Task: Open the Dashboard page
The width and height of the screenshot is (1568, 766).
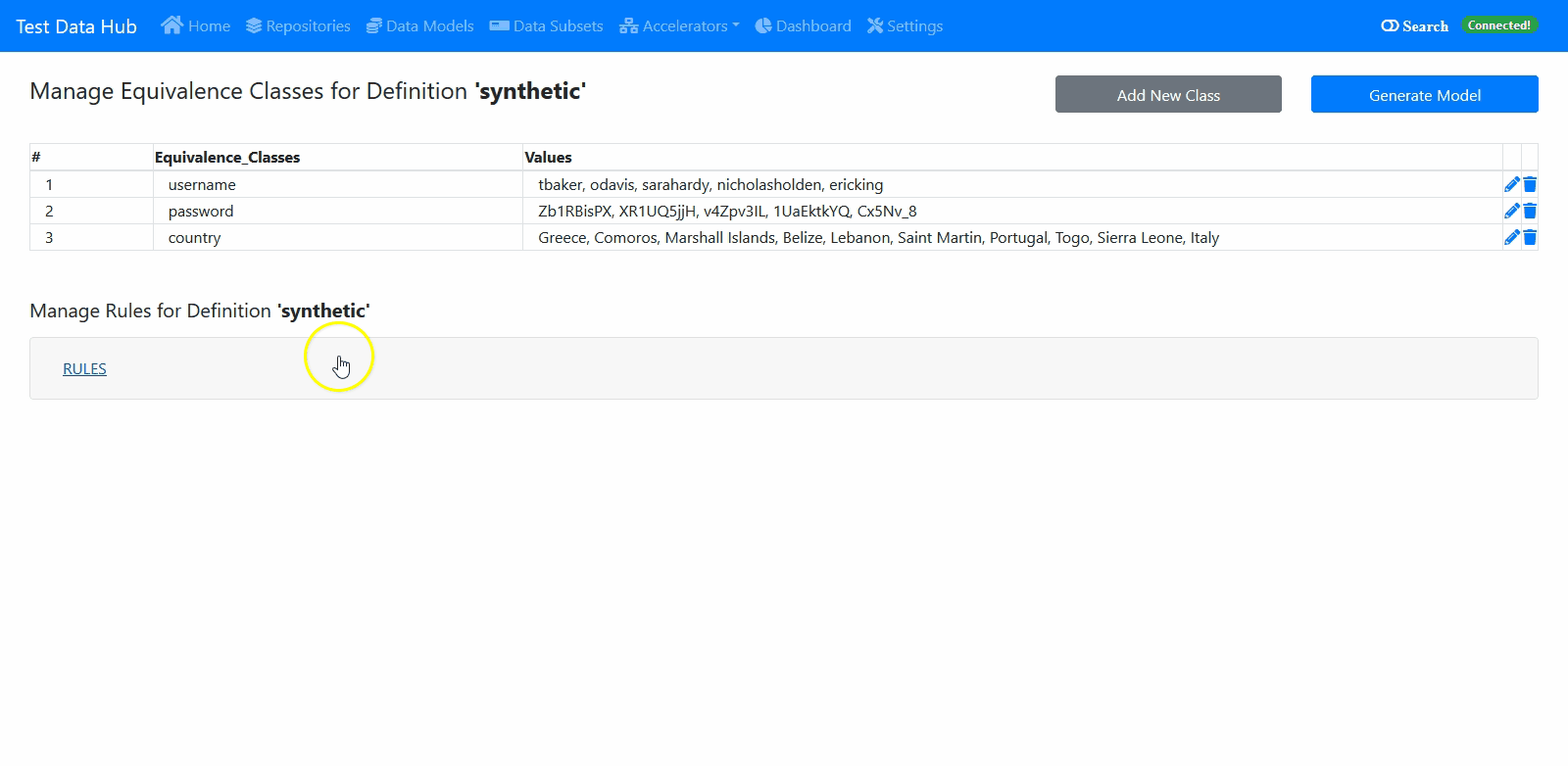Action: [803, 26]
